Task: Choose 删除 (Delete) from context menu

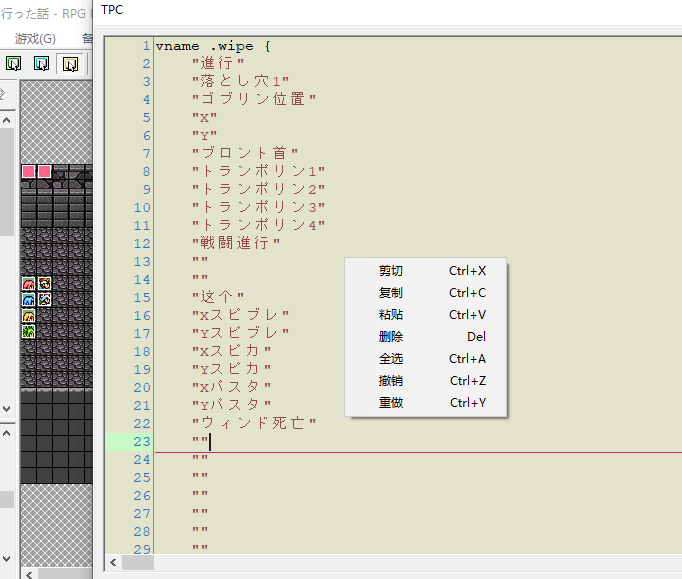Action: [x=426, y=337]
